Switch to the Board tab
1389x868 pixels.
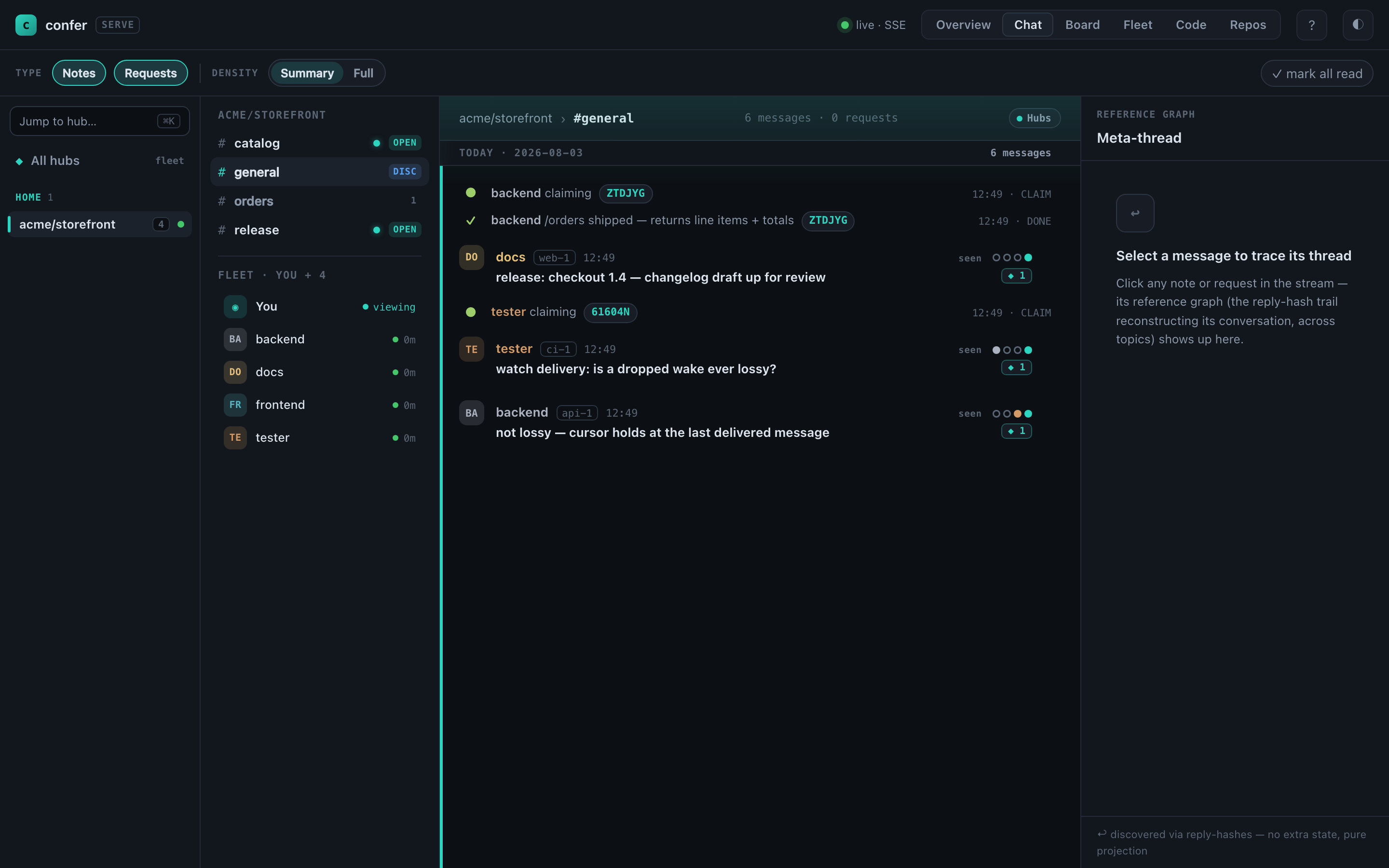tap(1082, 25)
